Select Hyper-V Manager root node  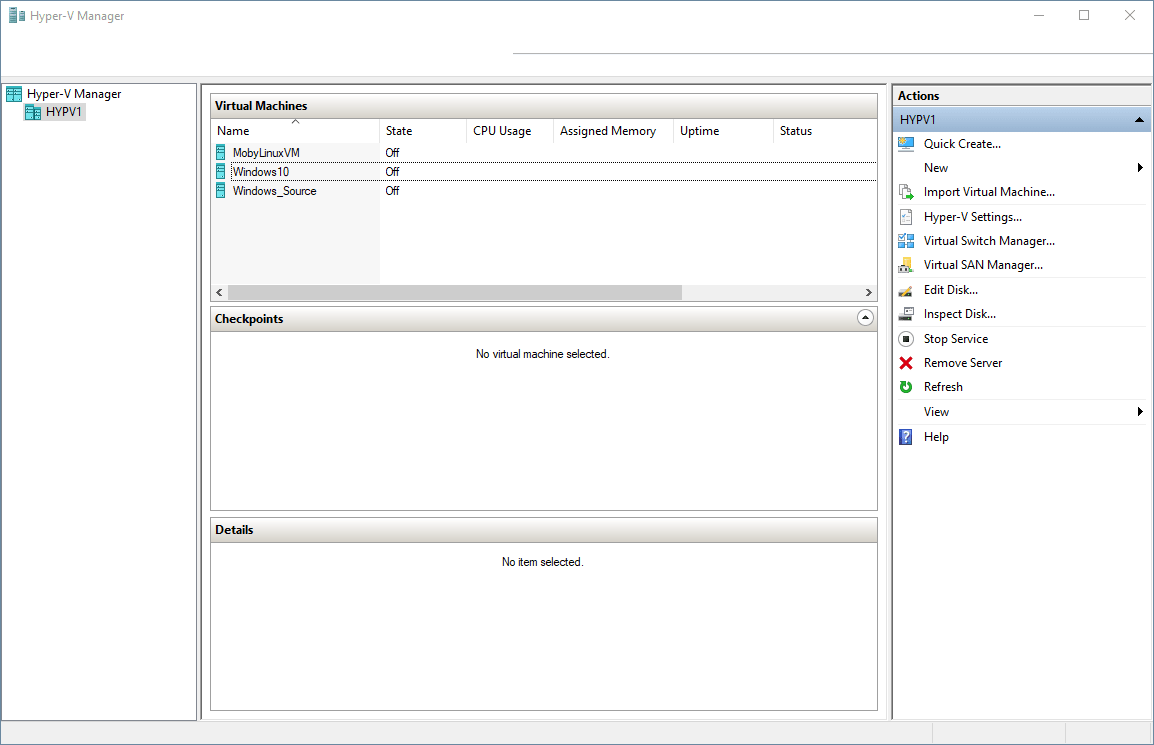click(x=74, y=94)
